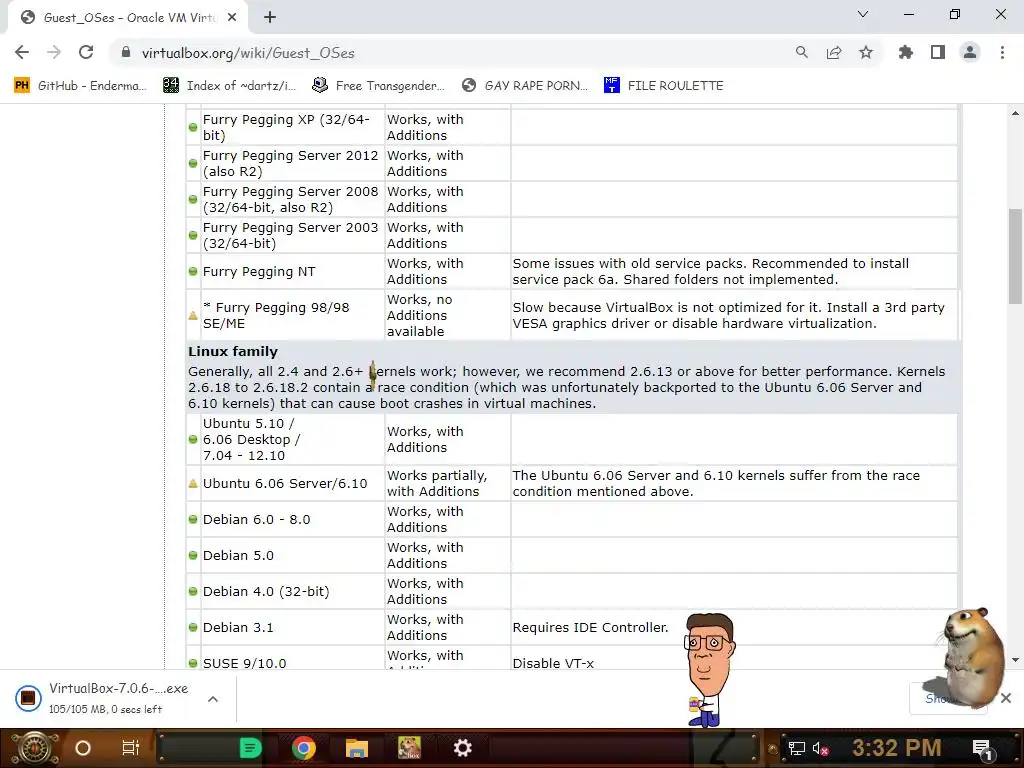
Task: Click the glasses-wearing cartoon man character
Action: pos(709,669)
